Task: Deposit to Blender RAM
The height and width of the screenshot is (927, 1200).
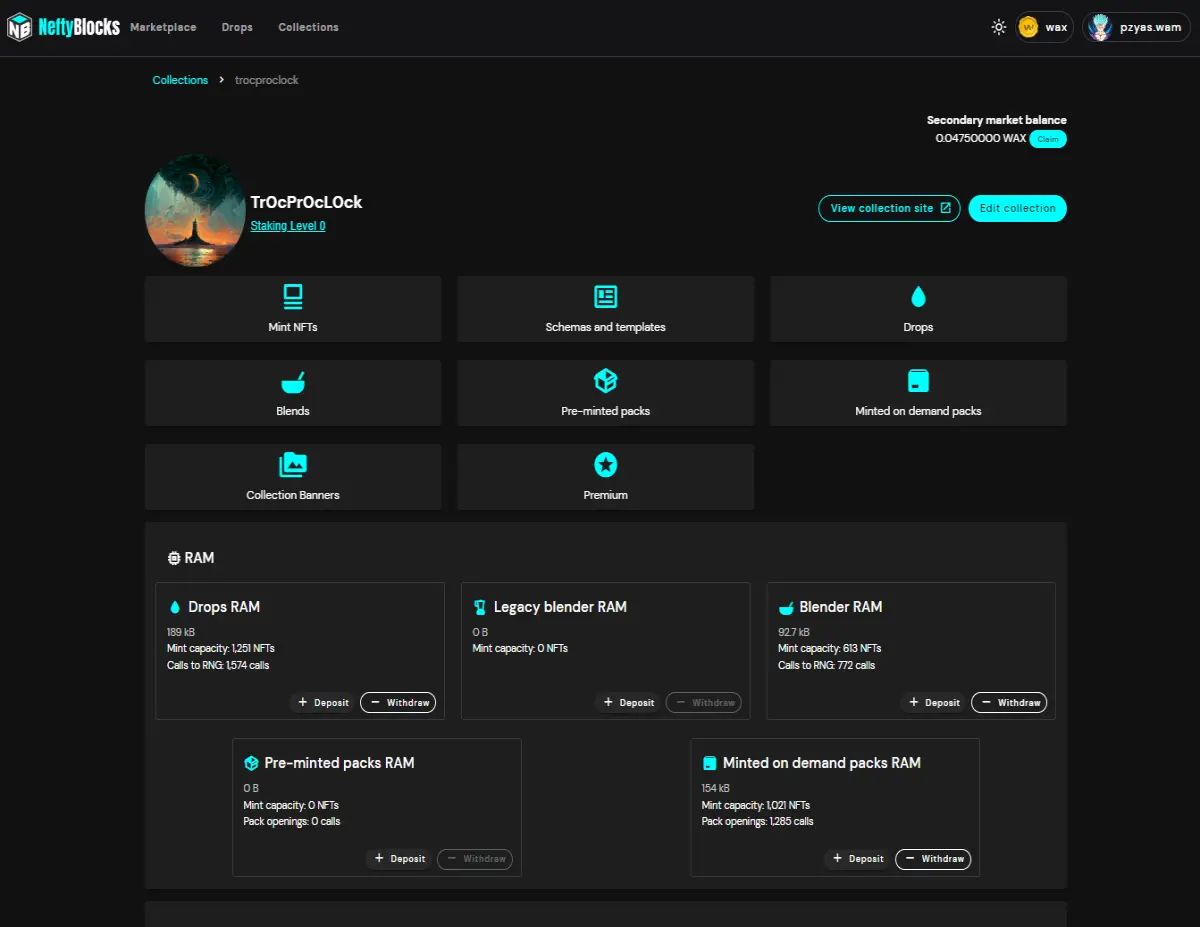Action: coord(934,703)
